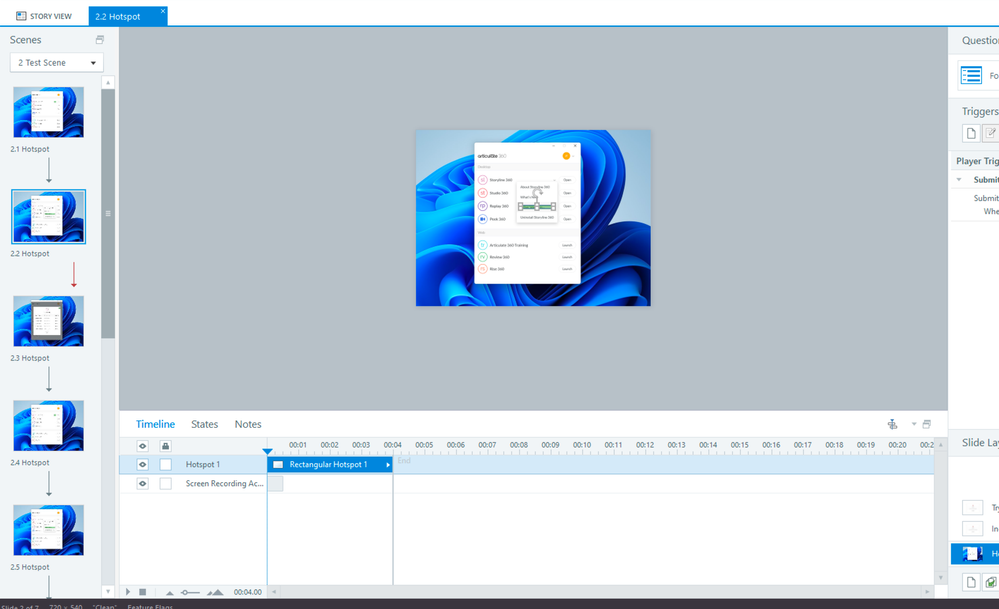Open the Notes tab in timeline panel
Image resolution: width=999 pixels, height=609 pixels.
point(248,424)
